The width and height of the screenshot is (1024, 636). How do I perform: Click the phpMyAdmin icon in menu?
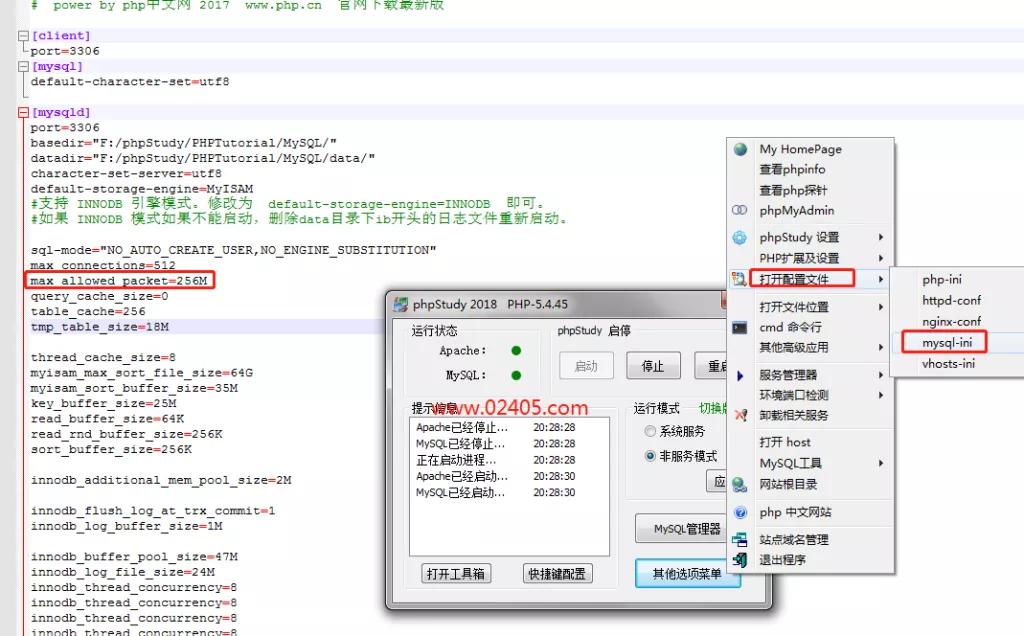click(739, 210)
